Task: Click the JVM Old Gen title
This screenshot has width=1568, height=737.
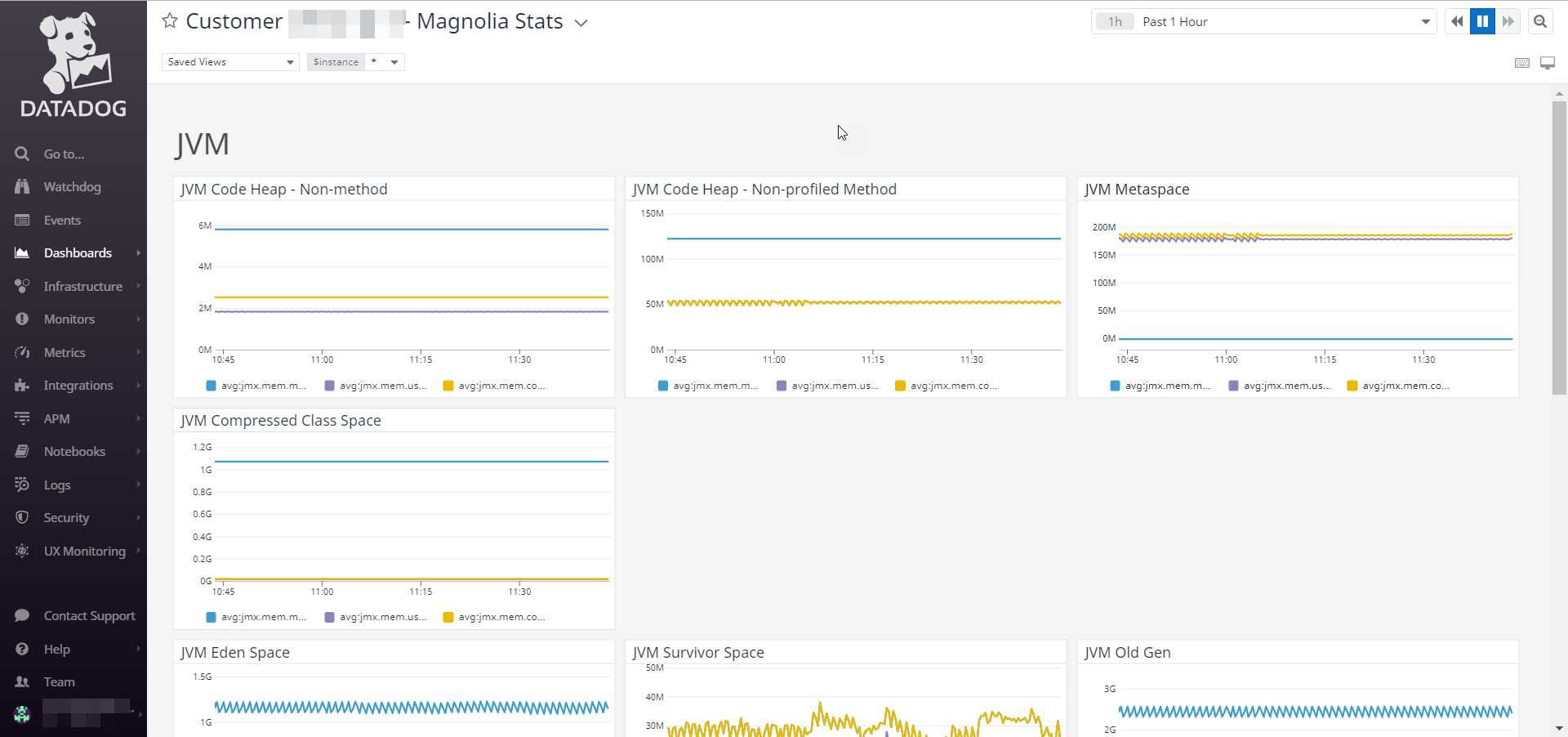Action: click(1128, 653)
